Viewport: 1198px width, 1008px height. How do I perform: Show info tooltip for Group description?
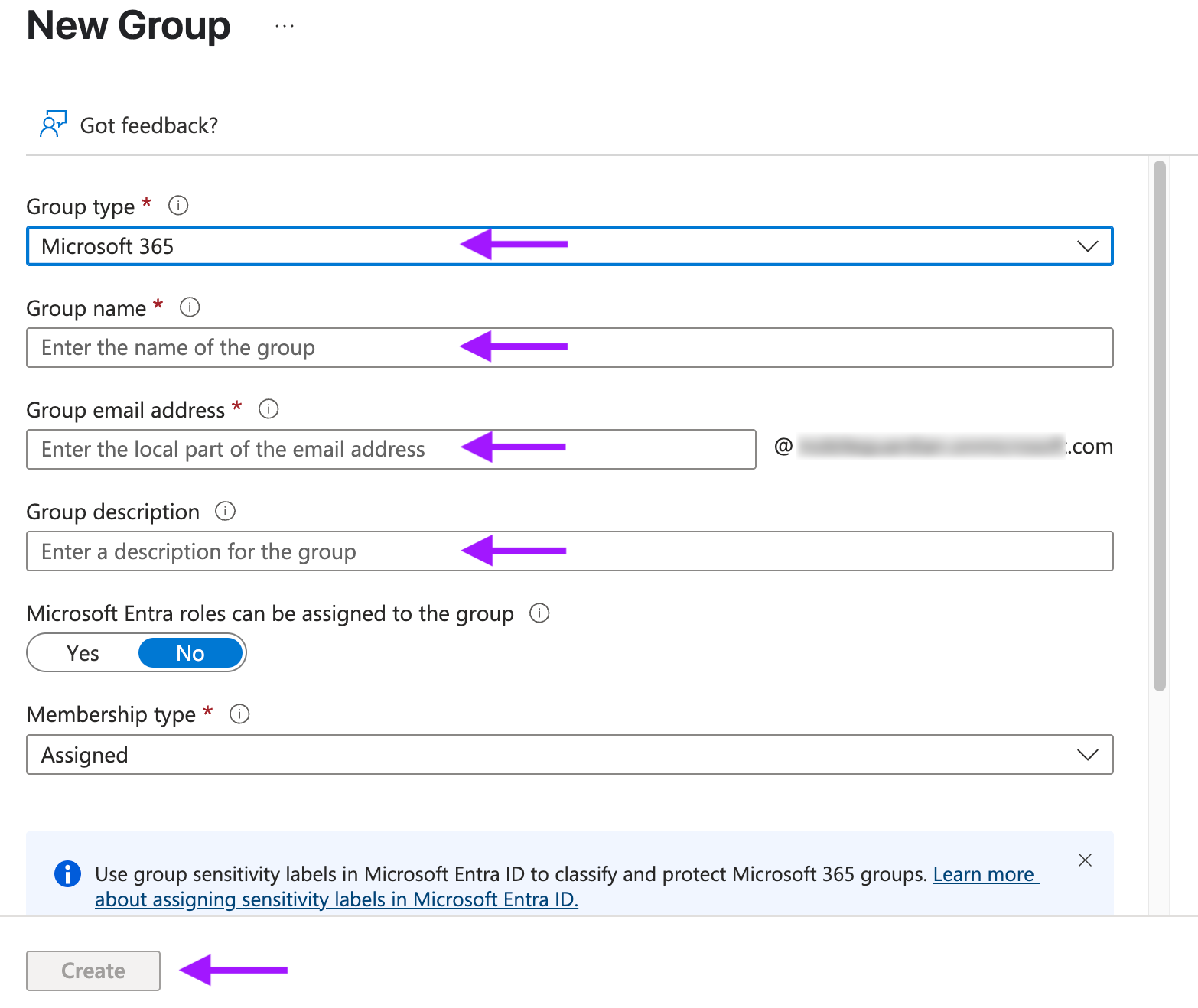tap(225, 511)
